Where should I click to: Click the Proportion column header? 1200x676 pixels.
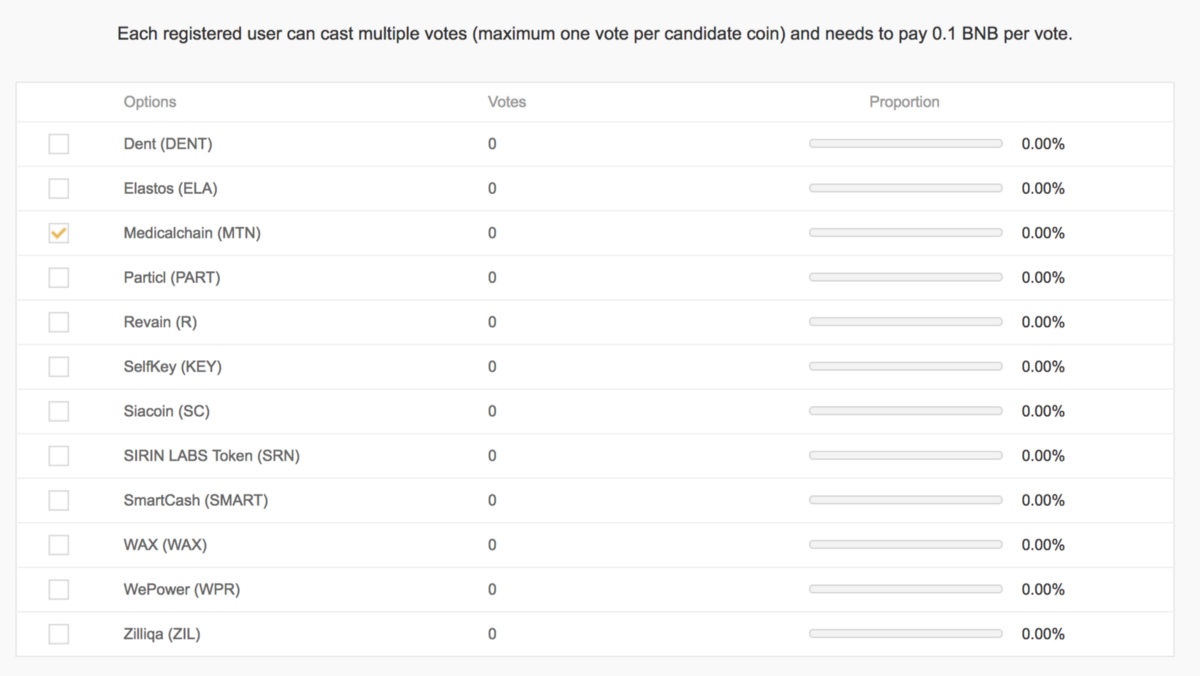pyautogui.click(x=904, y=102)
